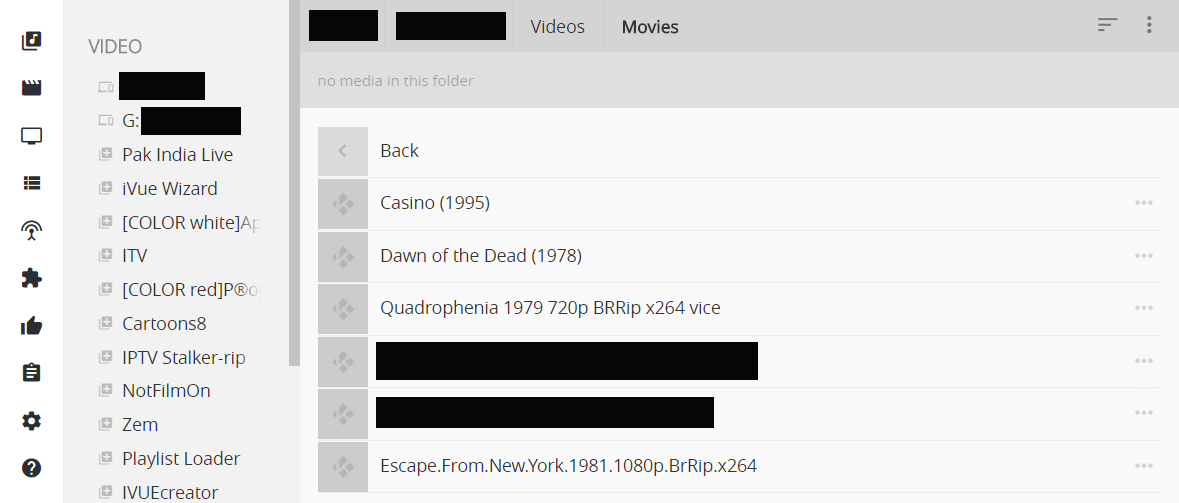1179x503 pixels.
Task: Click the sidebar vertical scrollbar
Action: pos(295,183)
